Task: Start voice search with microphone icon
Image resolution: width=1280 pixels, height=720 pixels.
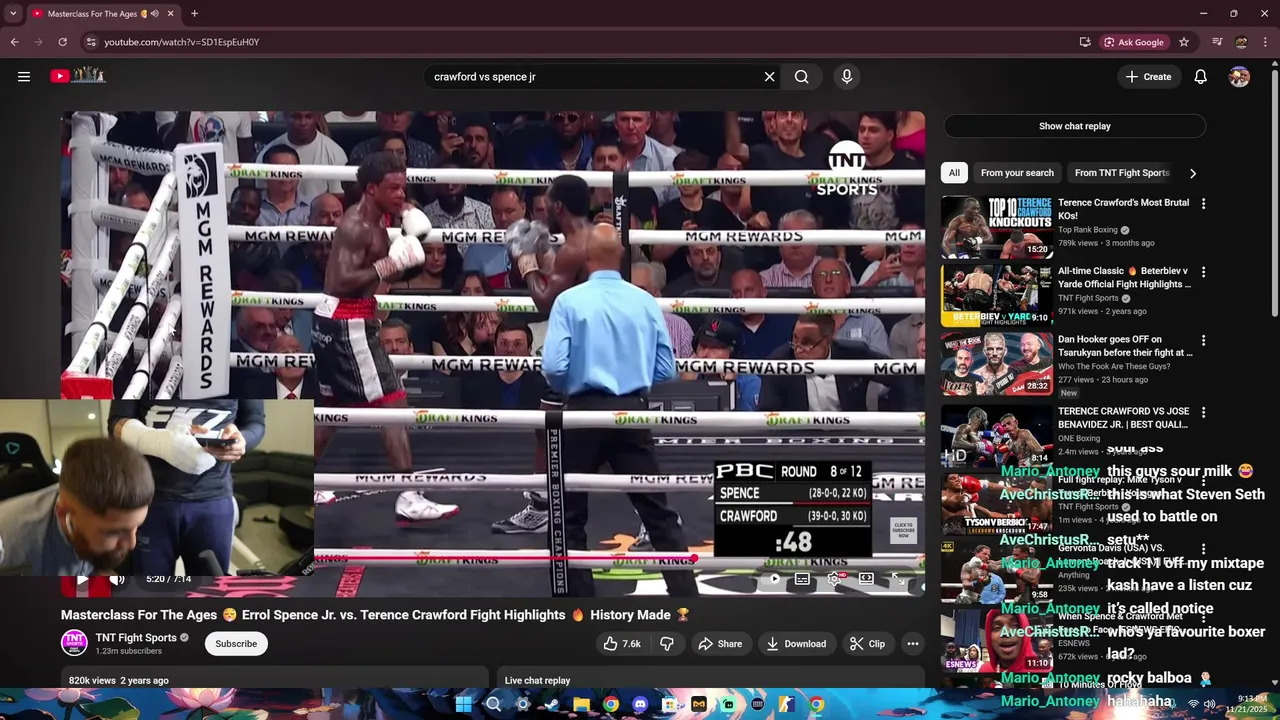Action: [847, 77]
